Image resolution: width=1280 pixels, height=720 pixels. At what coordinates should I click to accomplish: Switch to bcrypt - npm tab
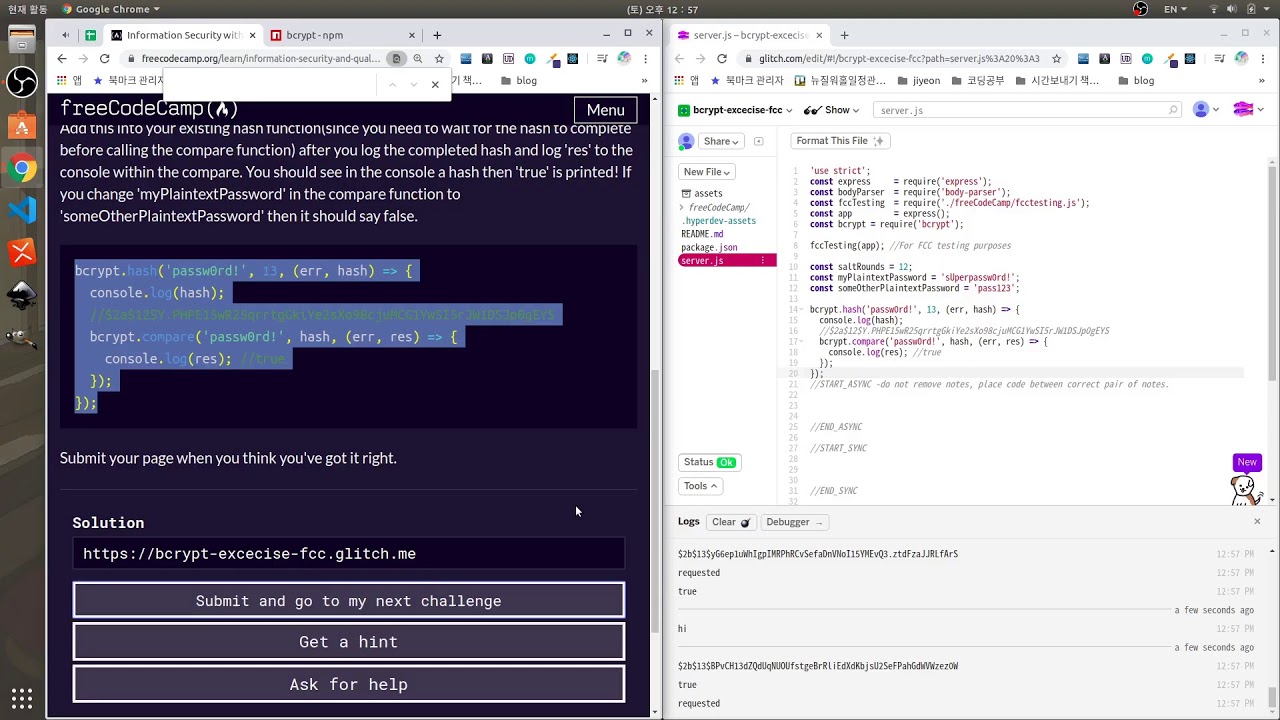[x=341, y=35]
